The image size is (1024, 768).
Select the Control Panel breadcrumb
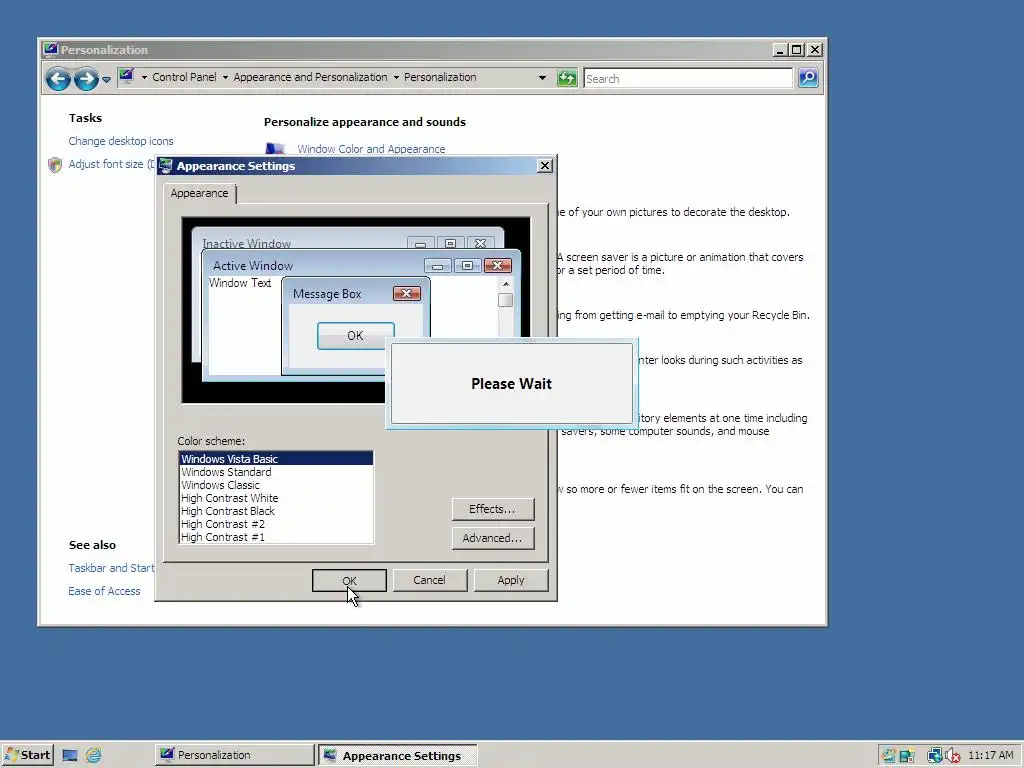tap(184, 77)
